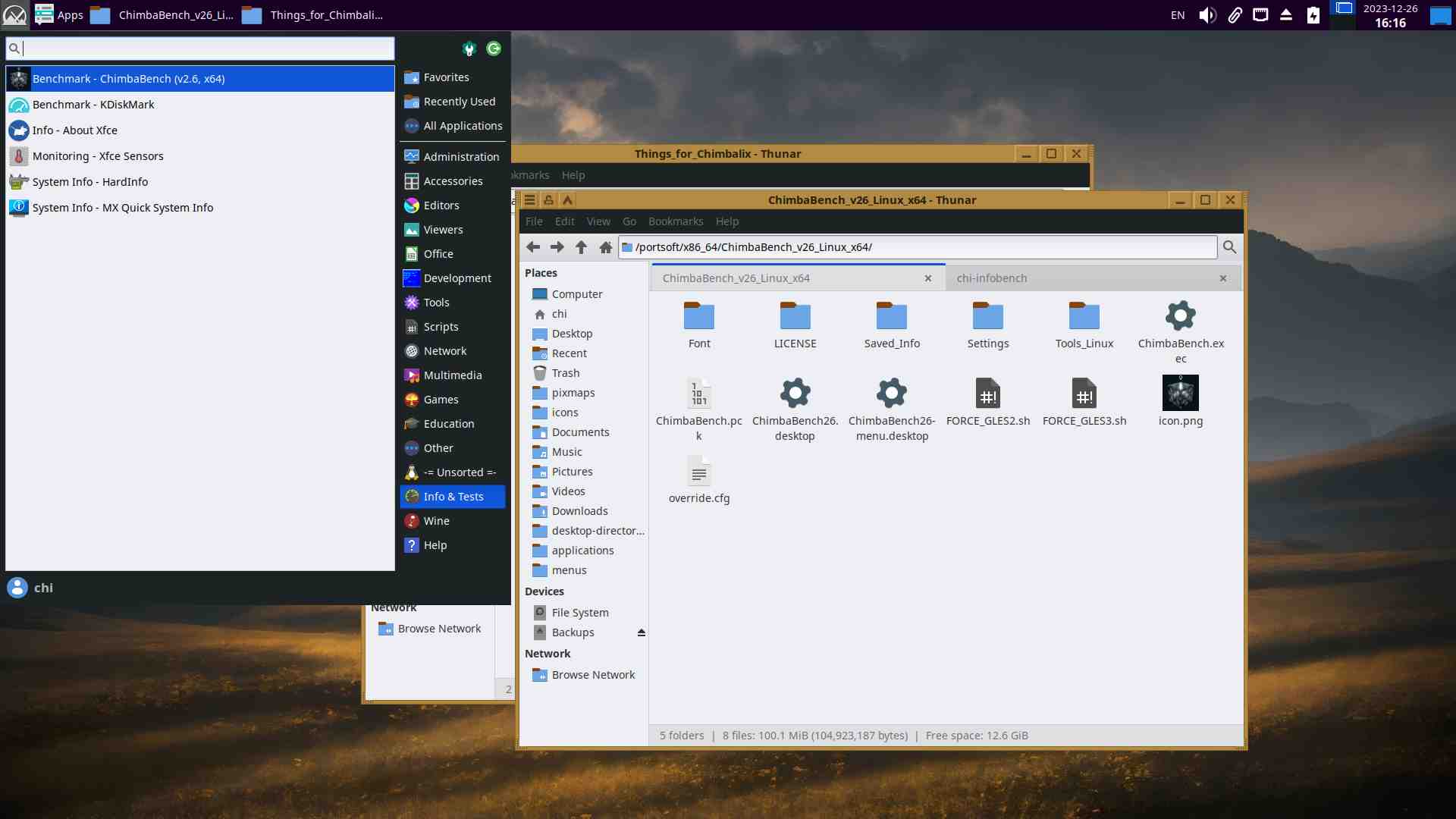Click the volume speaker tray icon
1456x819 pixels.
(x=1207, y=15)
